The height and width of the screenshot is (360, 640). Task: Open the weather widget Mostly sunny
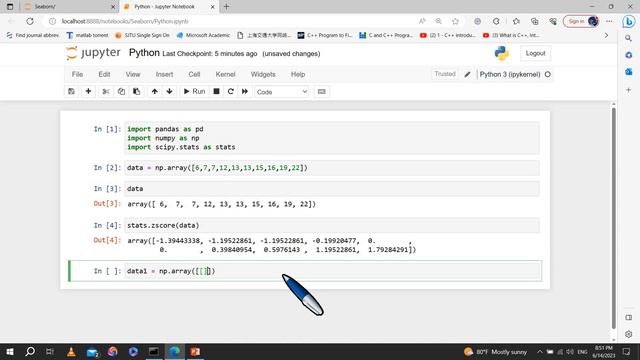click(x=496, y=352)
